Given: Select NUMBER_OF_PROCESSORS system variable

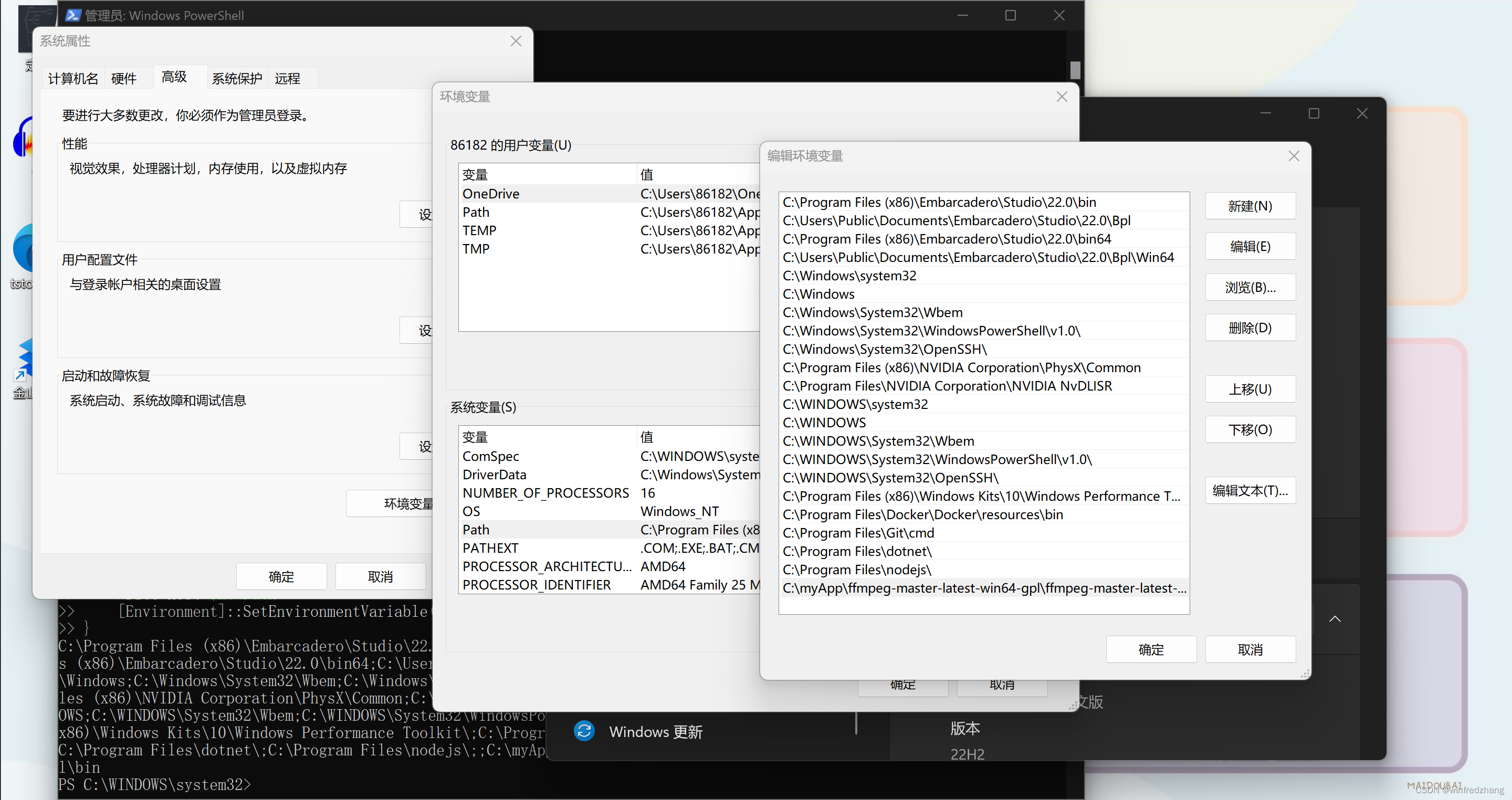Looking at the screenshot, I should tap(610, 493).
